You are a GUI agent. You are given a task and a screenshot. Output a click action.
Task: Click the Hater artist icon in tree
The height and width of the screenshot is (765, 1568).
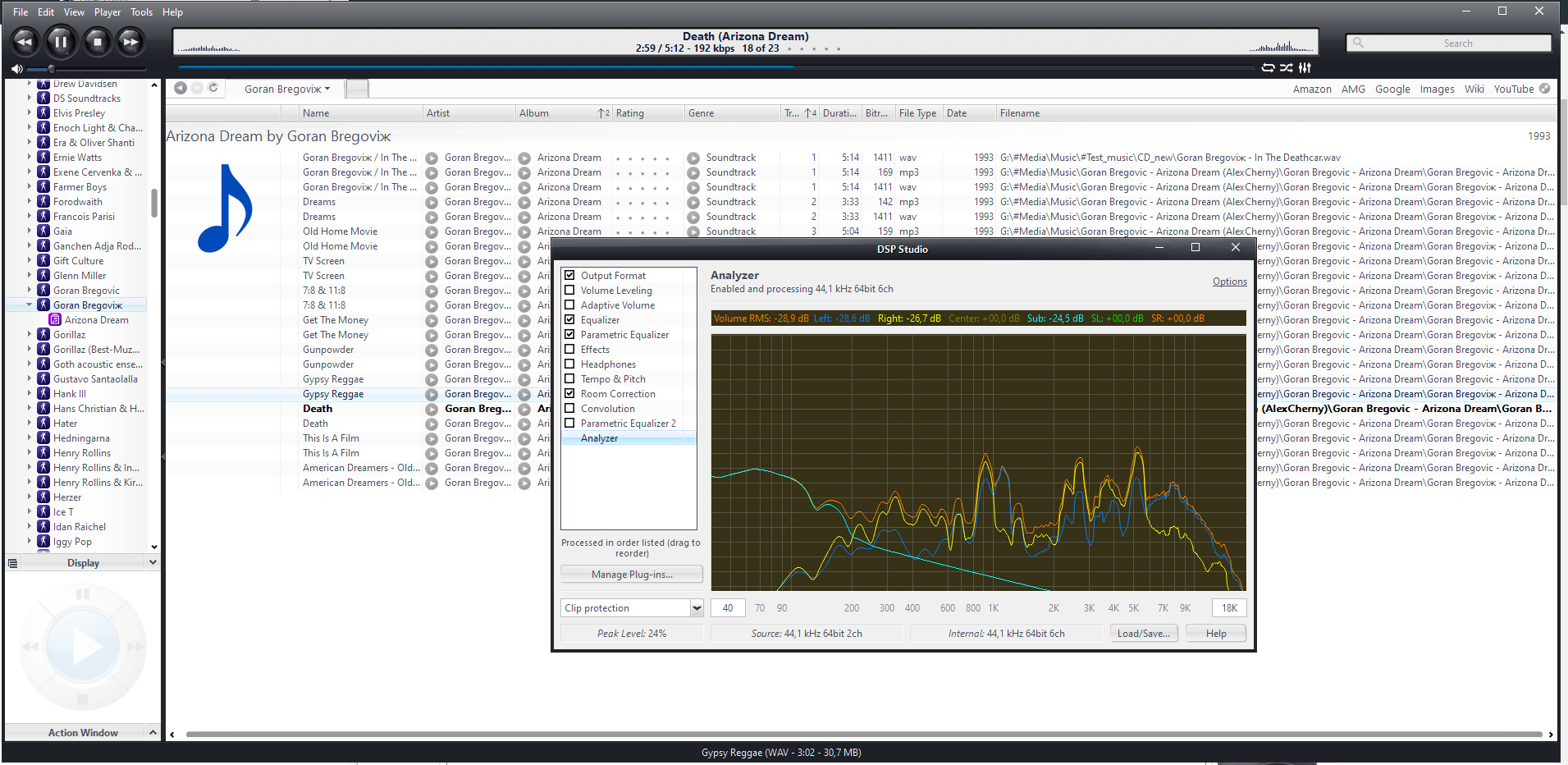click(43, 423)
